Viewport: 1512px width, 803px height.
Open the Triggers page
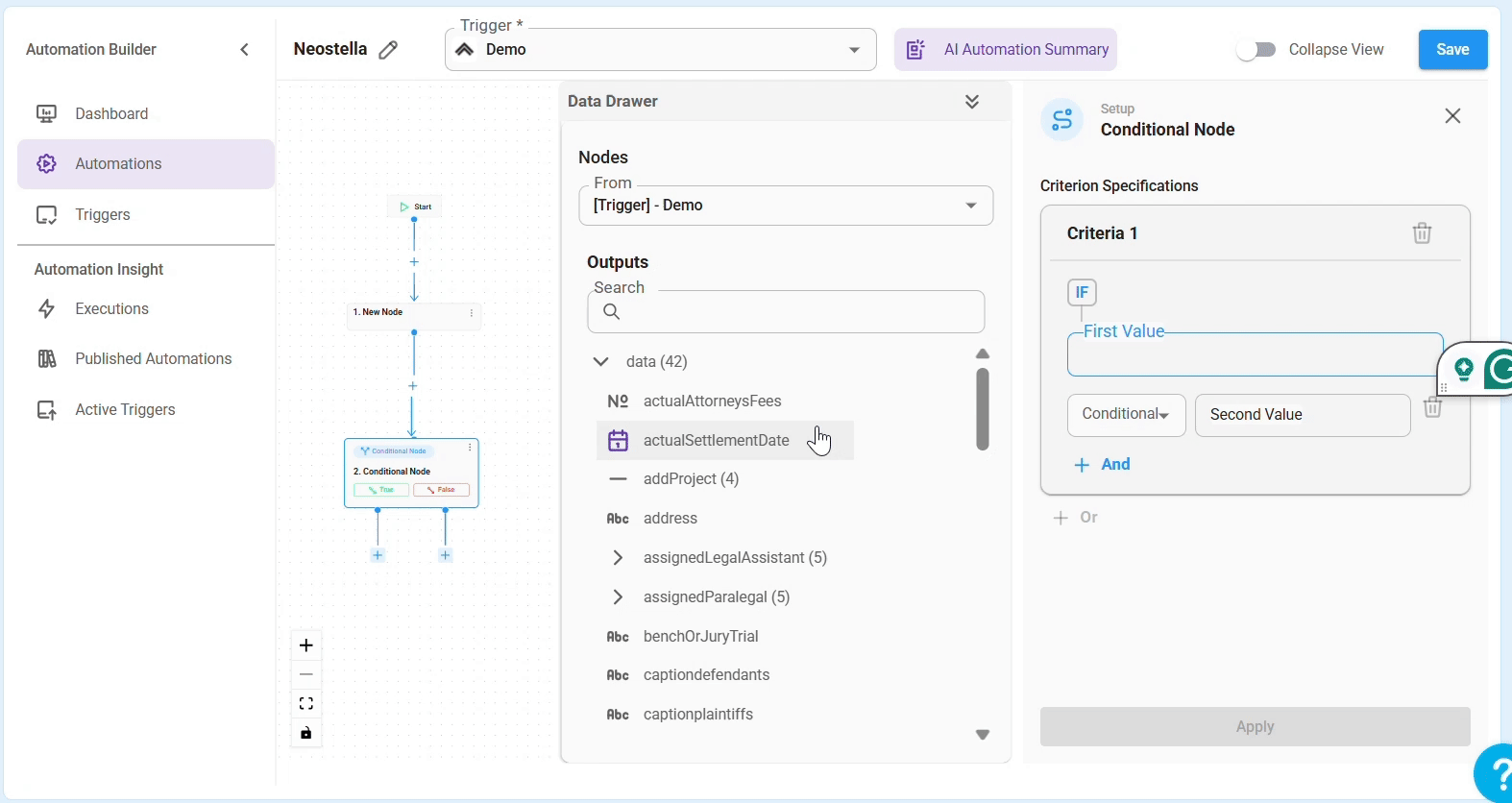(x=146, y=215)
